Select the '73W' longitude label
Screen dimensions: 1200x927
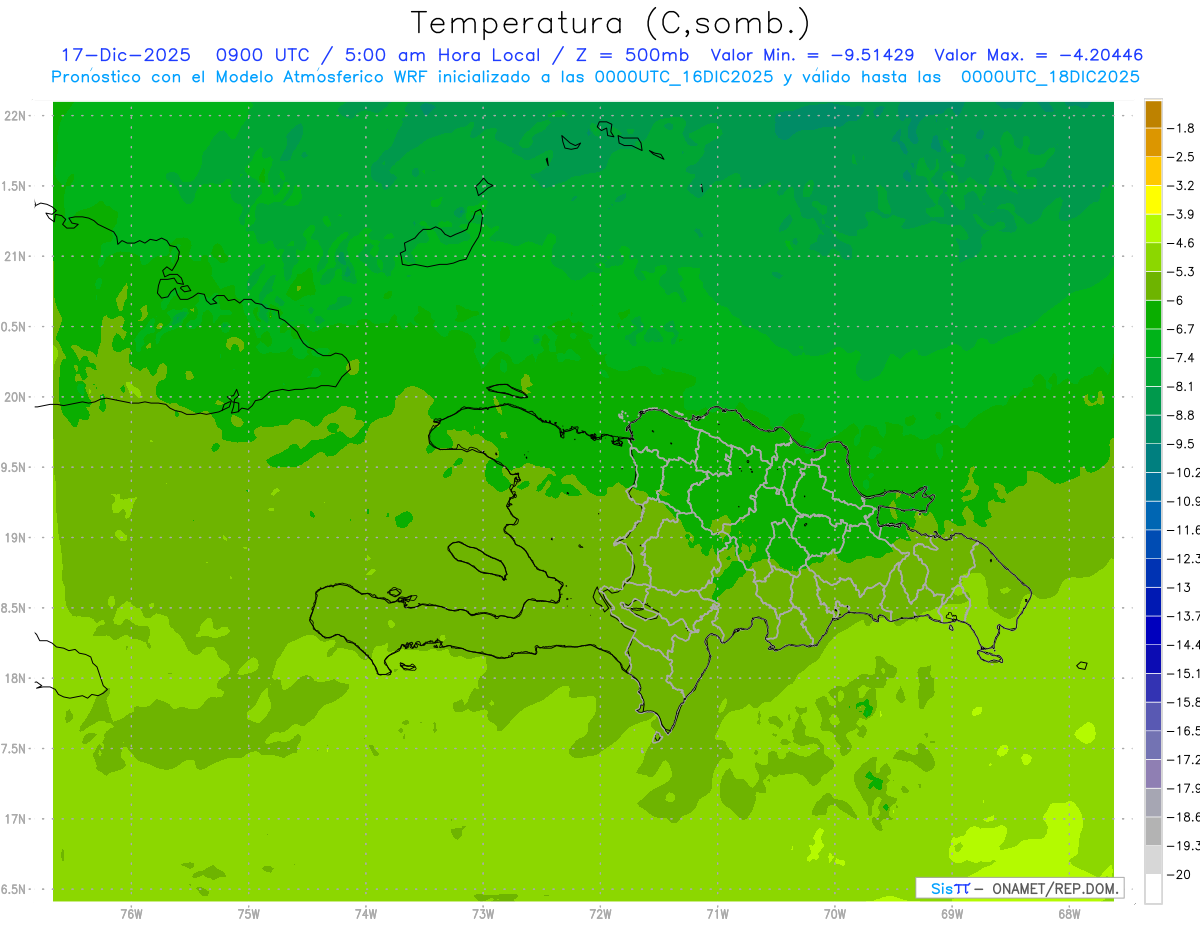pyautogui.click(x=483, y=914)
